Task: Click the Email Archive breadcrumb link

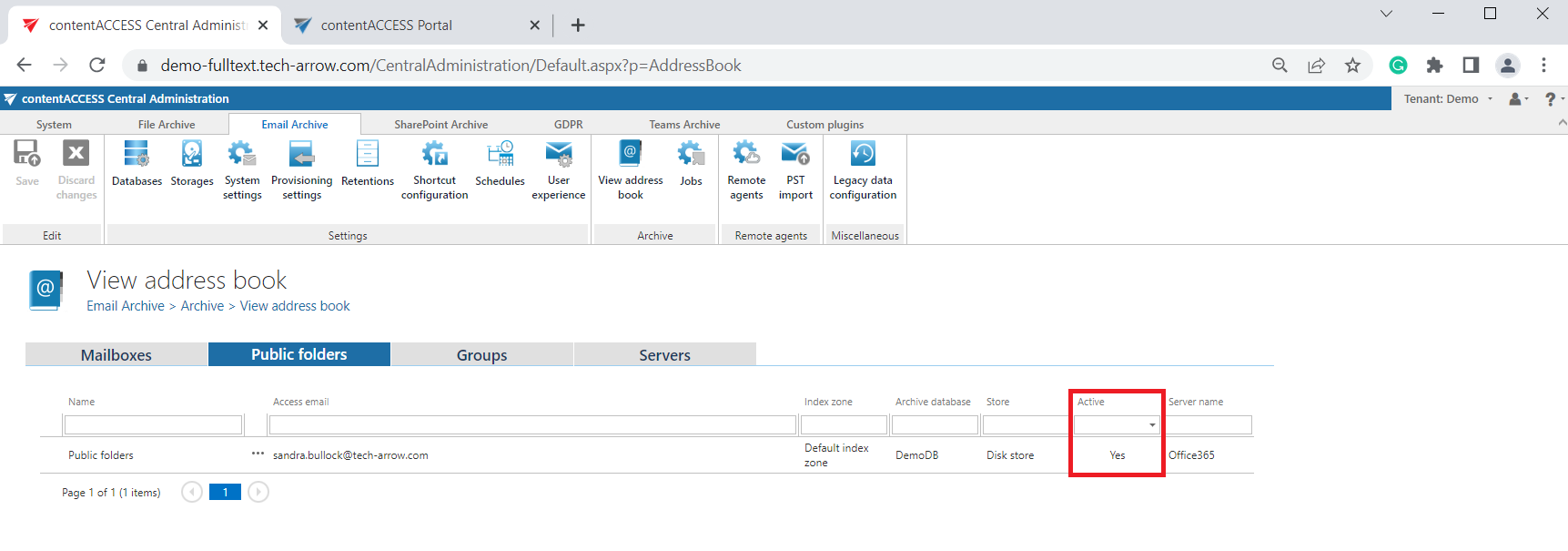Action: (x=126, y=306)
